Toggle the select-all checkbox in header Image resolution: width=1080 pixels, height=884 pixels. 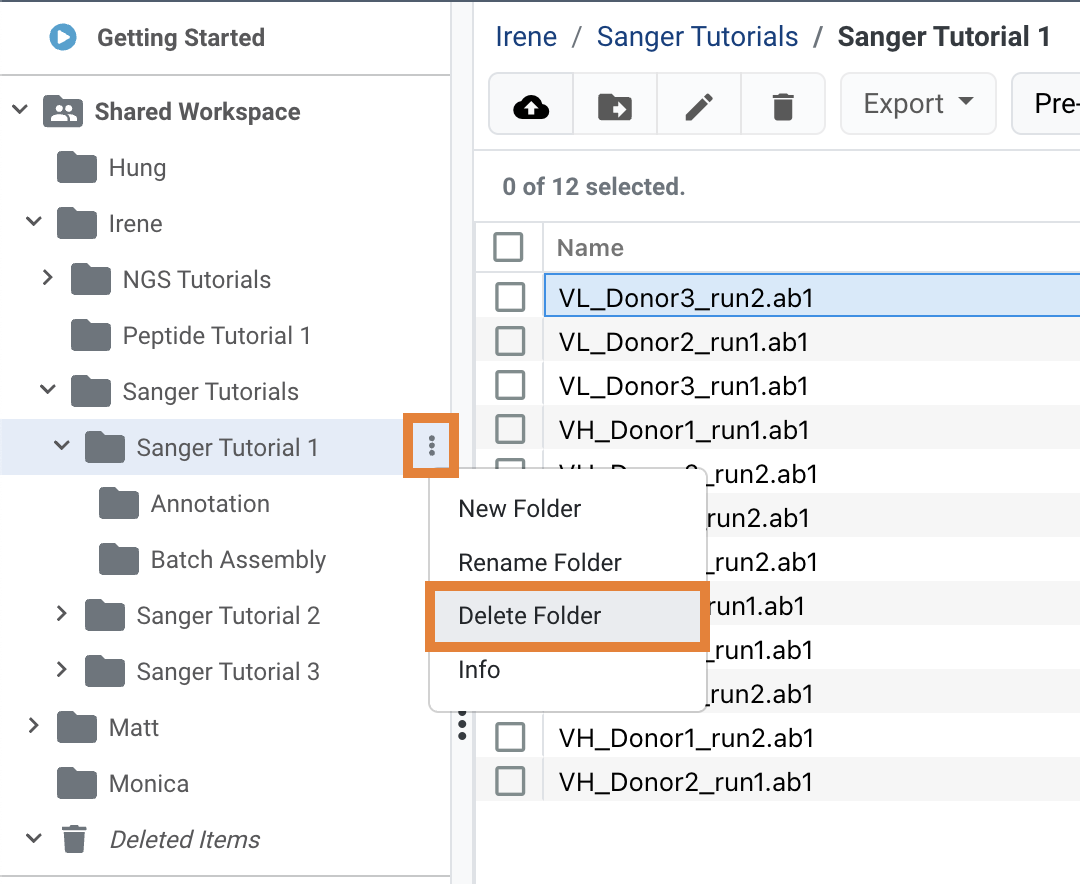point(508,247)
